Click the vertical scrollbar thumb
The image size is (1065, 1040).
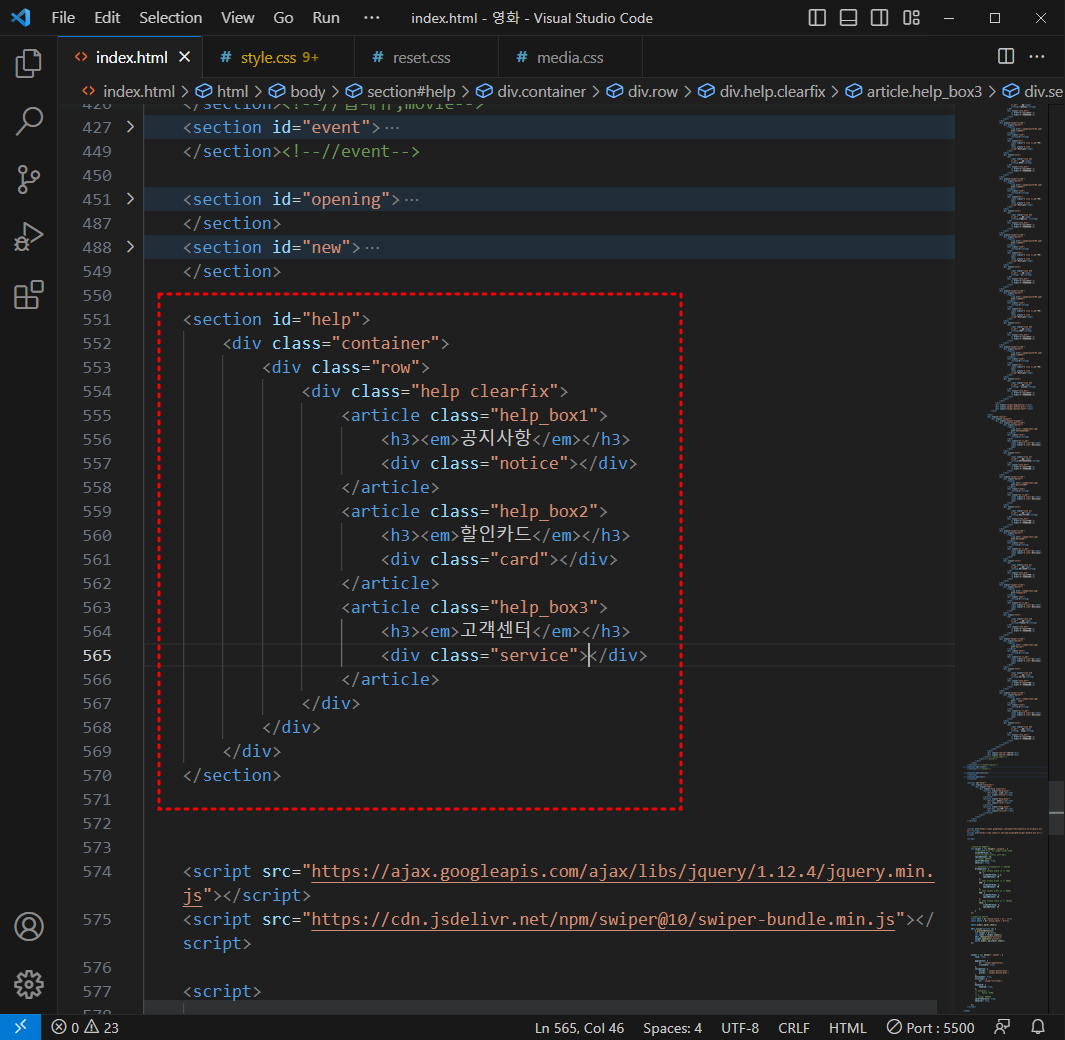coord(1056,808)
